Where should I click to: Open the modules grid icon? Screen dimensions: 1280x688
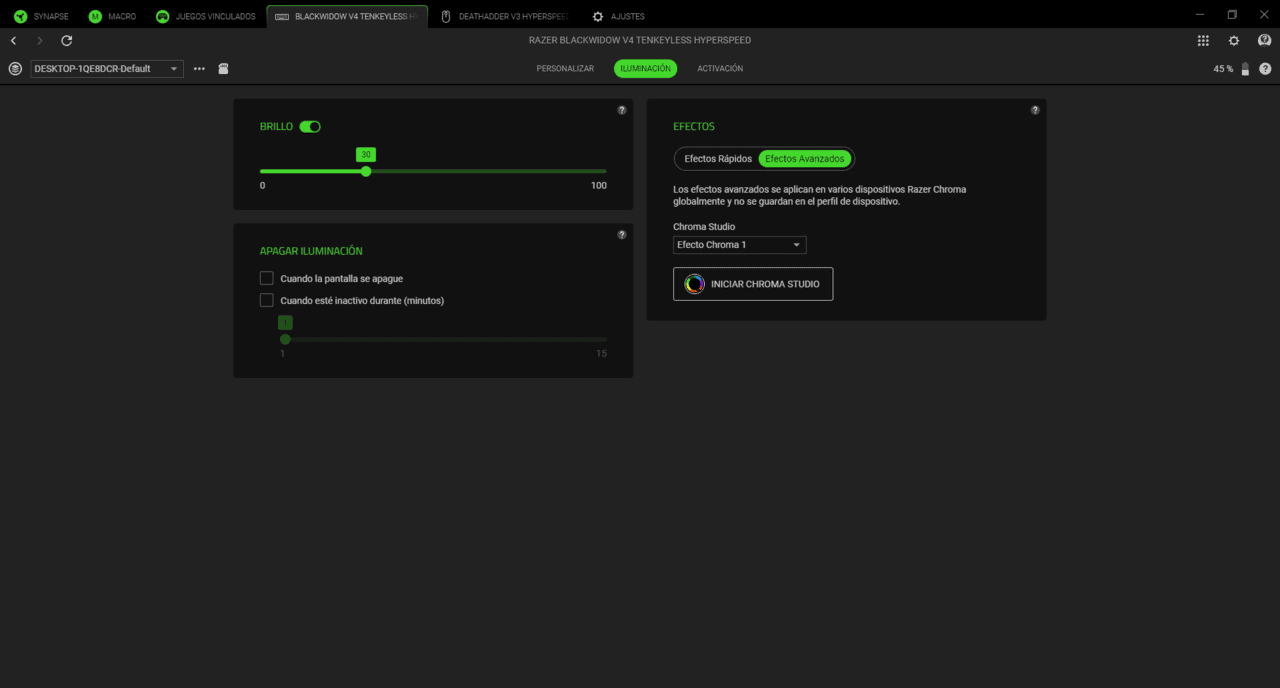click(x=1203, y=41)
